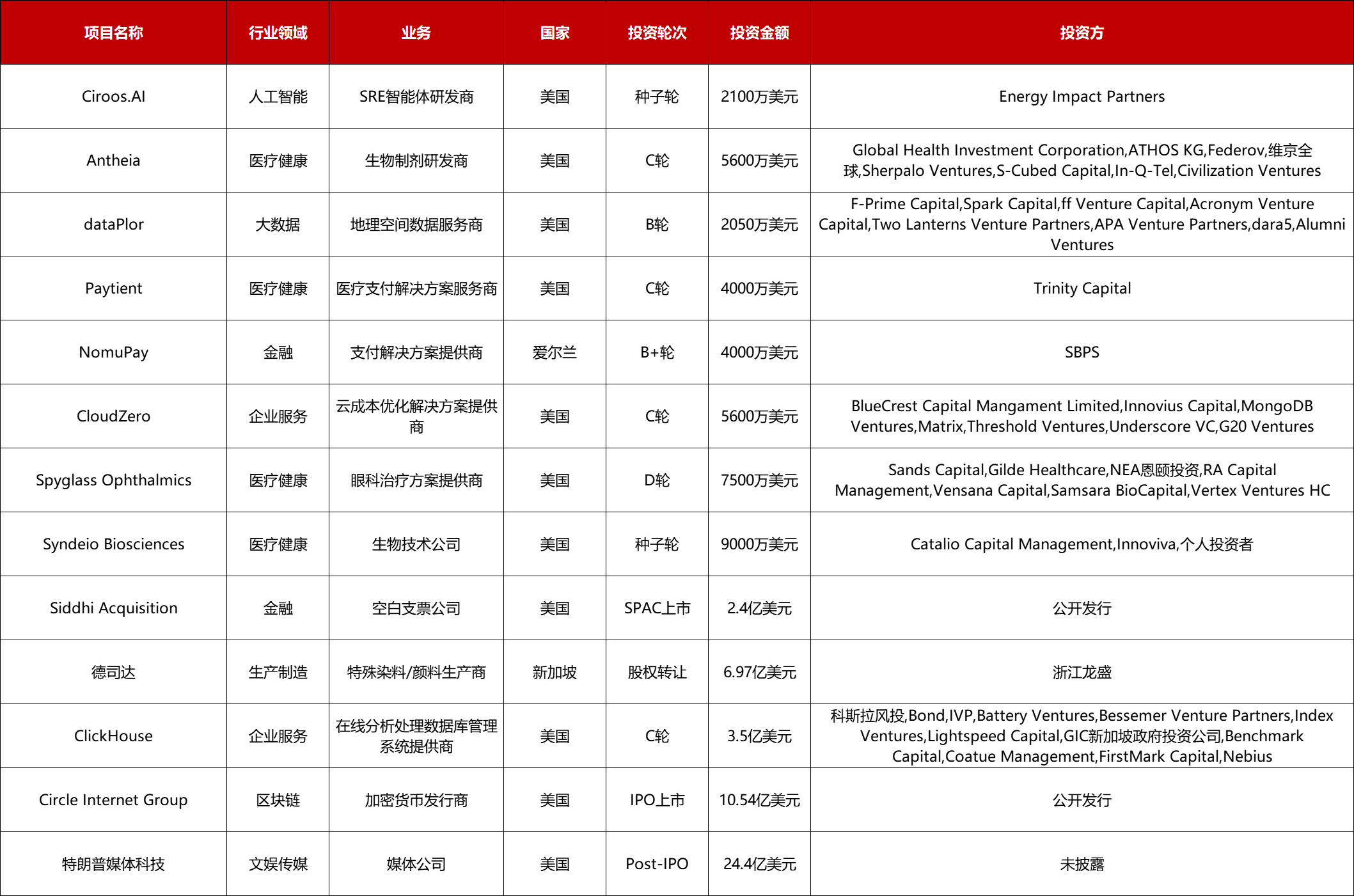Screen dimensions: 1354x896
Task: Click the 投资轮次 column header
Action: [657, 33]
